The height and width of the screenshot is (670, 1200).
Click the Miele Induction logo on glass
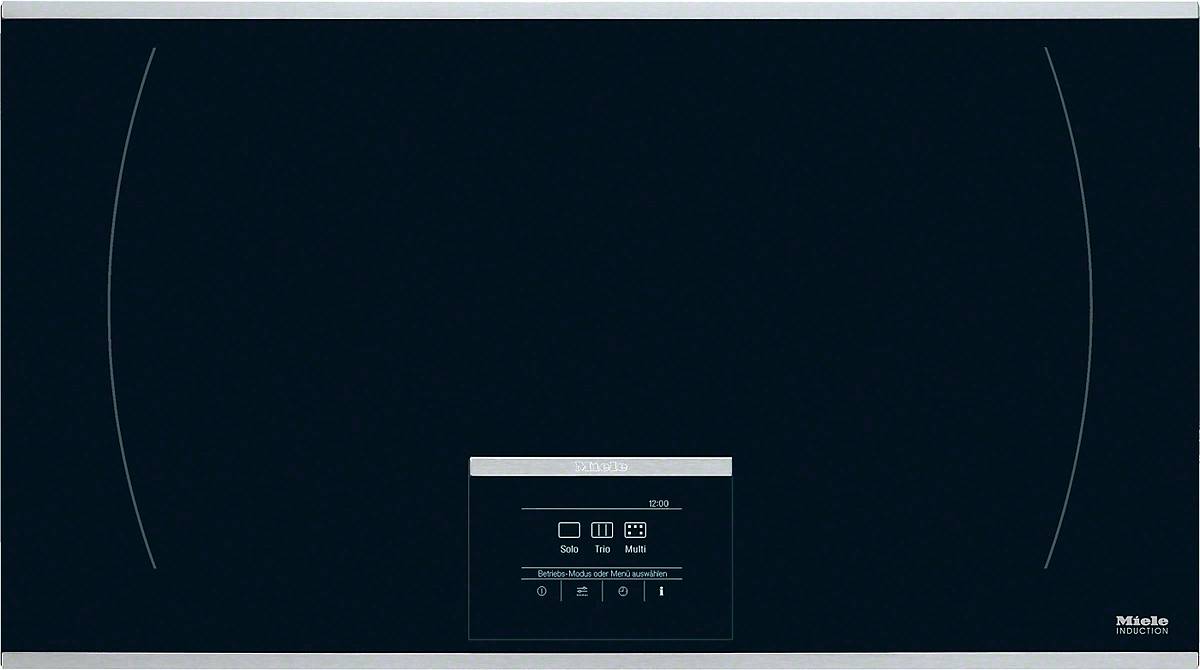click(x=1142, y=625)
